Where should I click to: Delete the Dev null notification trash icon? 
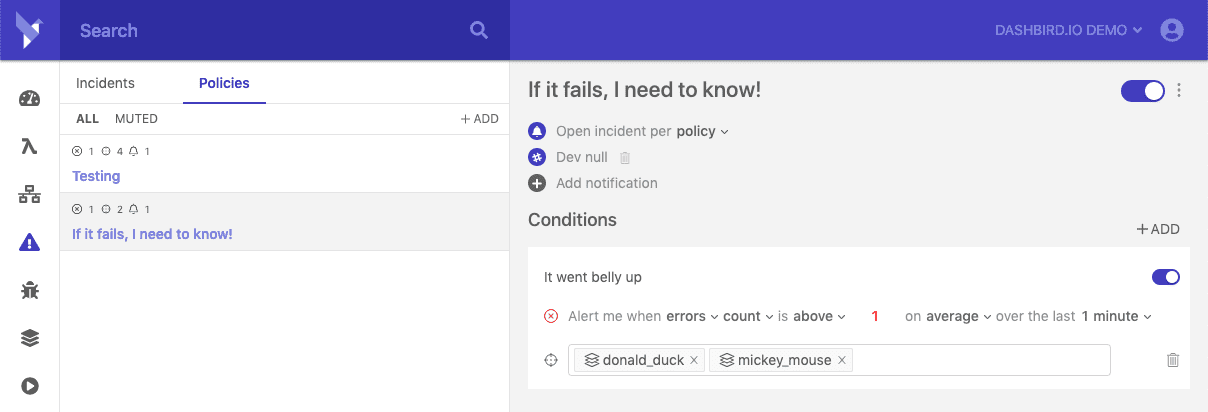coord(625,158)
